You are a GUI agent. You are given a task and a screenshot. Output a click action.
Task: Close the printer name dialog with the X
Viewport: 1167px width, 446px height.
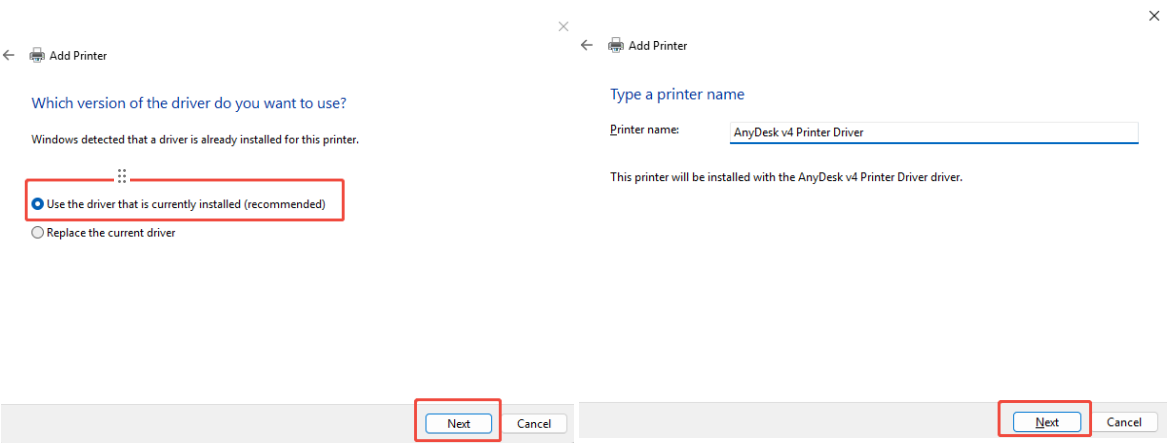pos(1156,14)
